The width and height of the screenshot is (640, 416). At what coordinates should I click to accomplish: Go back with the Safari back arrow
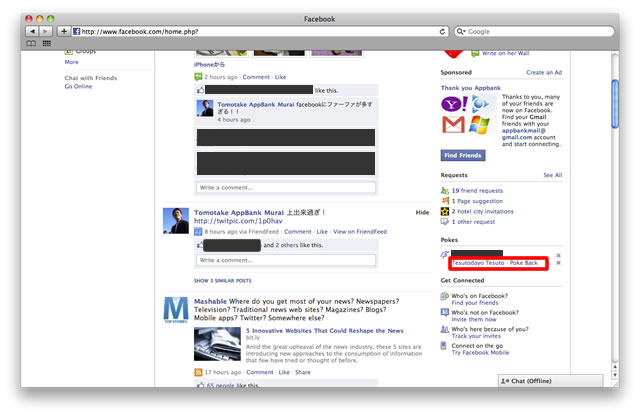point(32,31)
